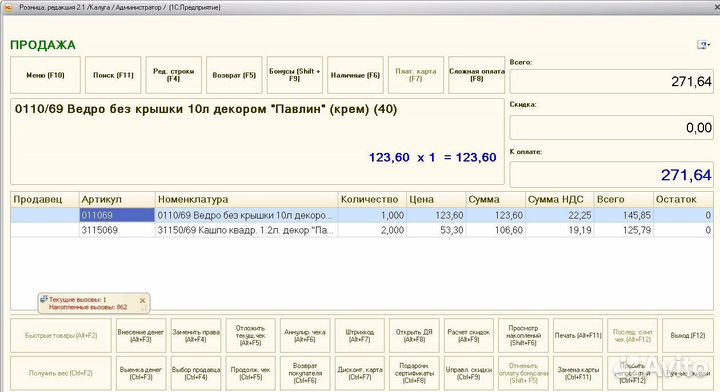Select Ред. строки (F4)

tap(174, 75)
